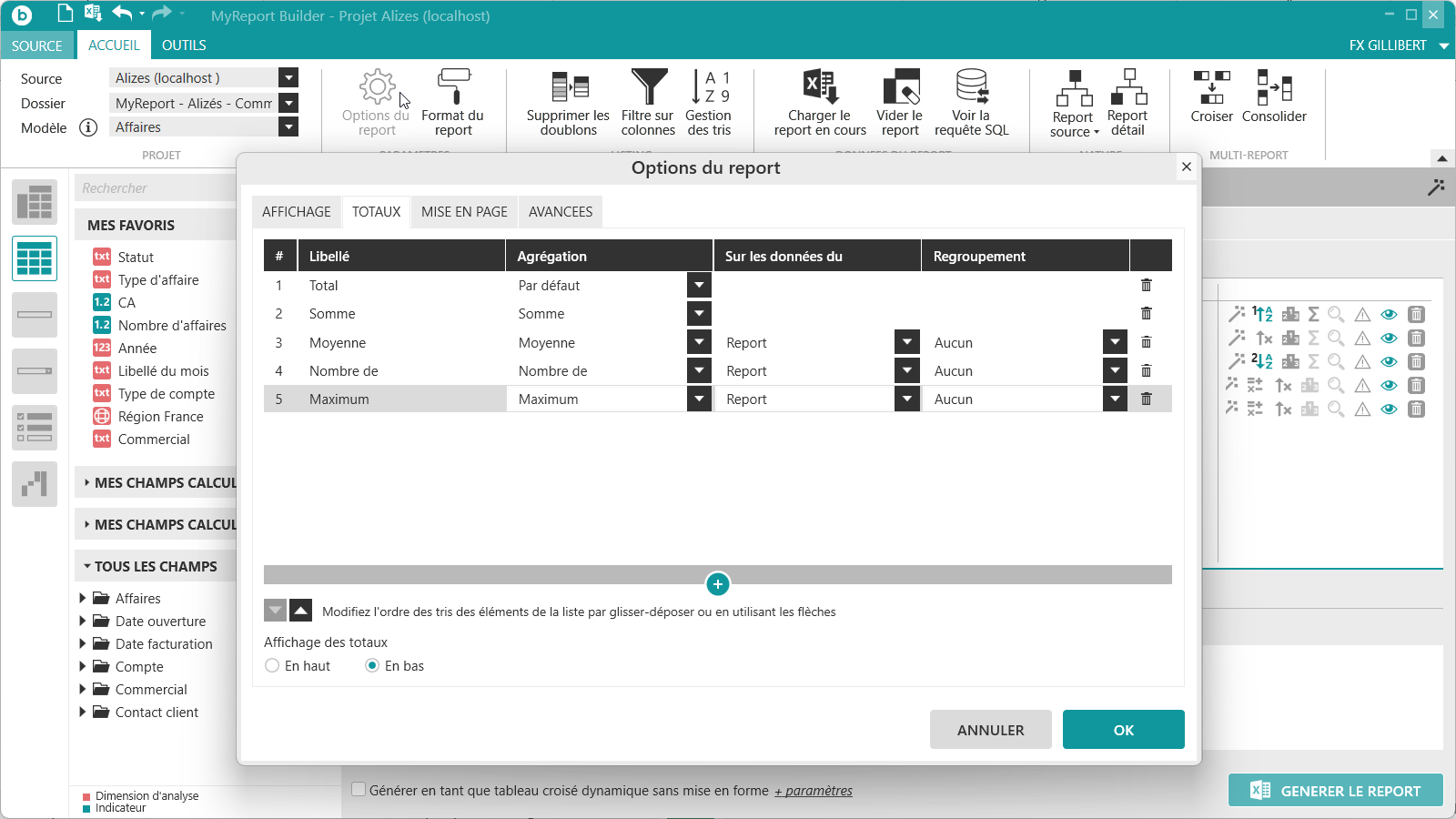Click the Croiser multi-report icon
Image resolution: width=1456 pixels, height=819 pixels.
tap(1211, 87)
